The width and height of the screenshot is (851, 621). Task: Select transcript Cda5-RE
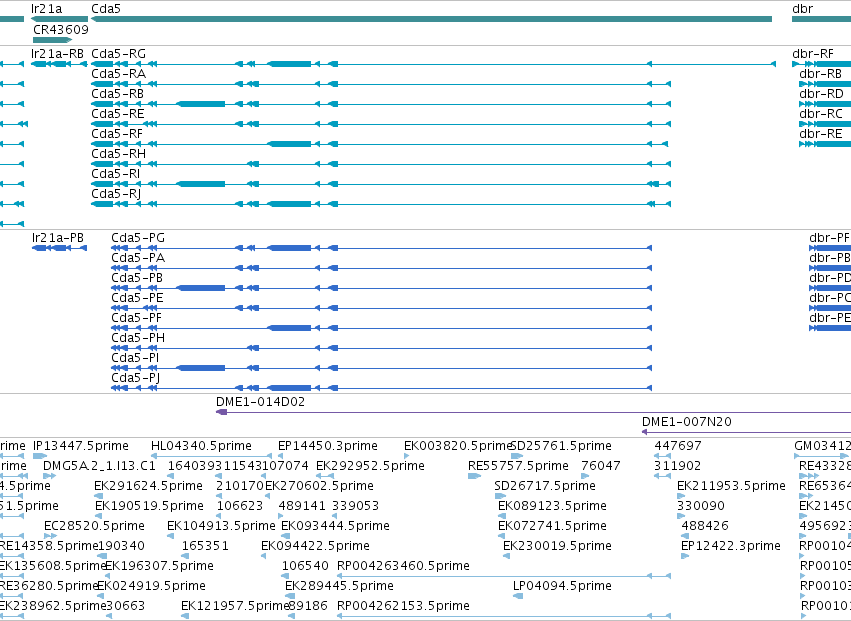[118, 113]
